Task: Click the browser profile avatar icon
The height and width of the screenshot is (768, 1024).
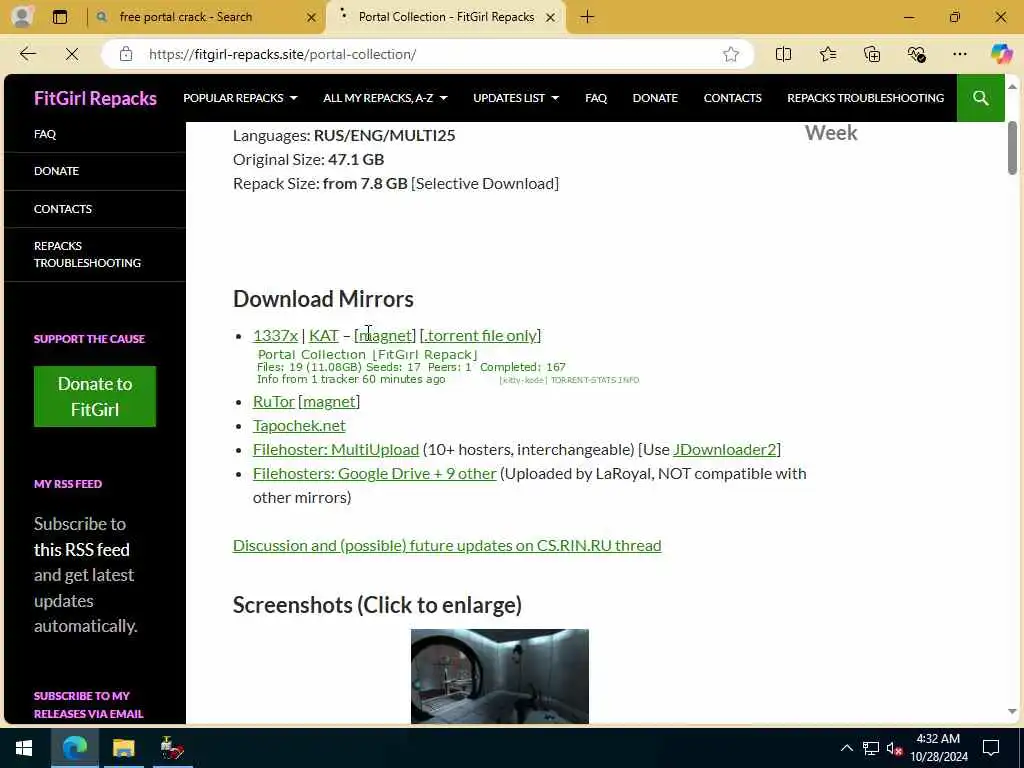Action: tap(22, 16)
